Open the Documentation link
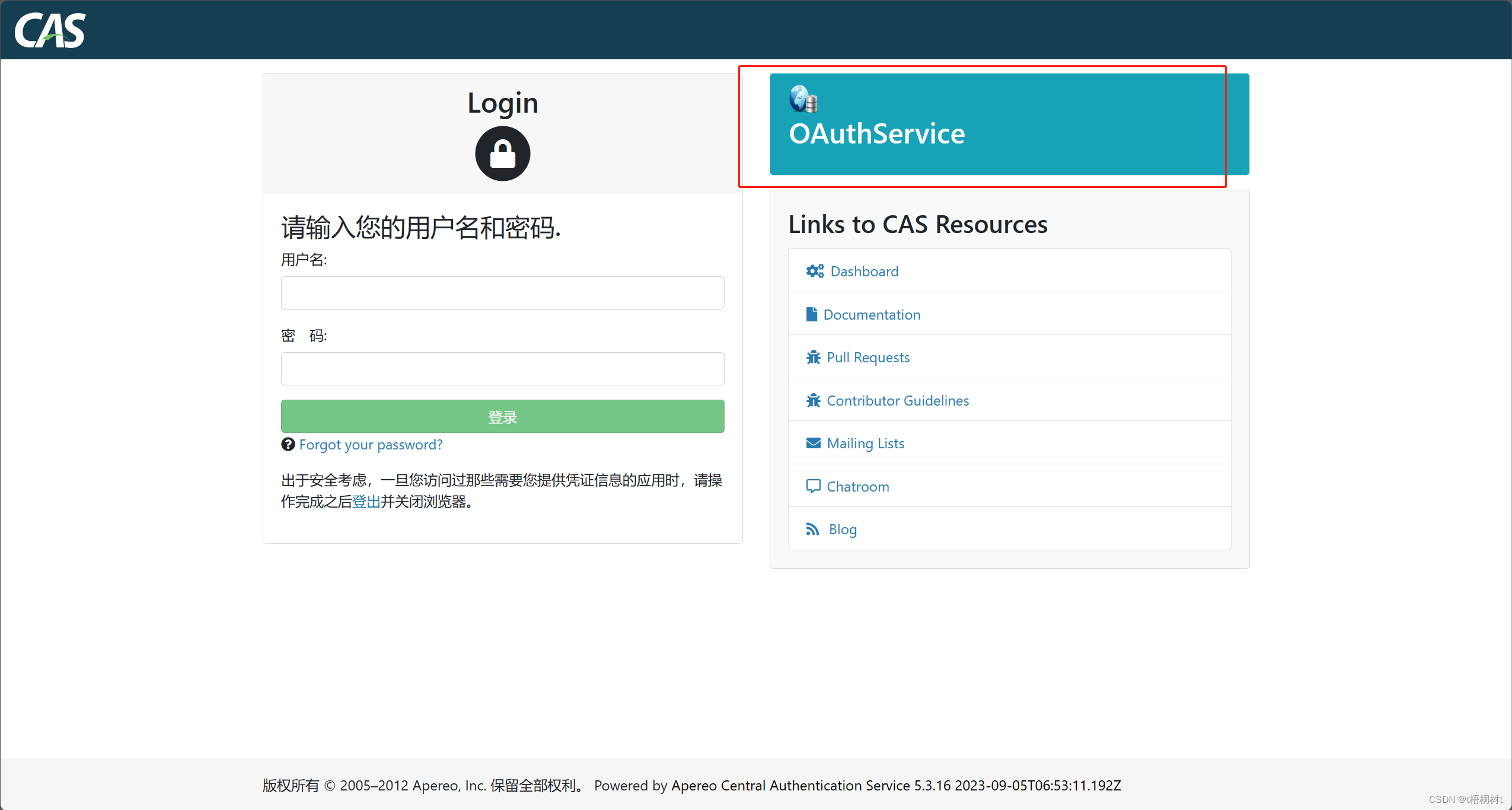The width and height of the screenshot is (1512, 810). [872, 314]
